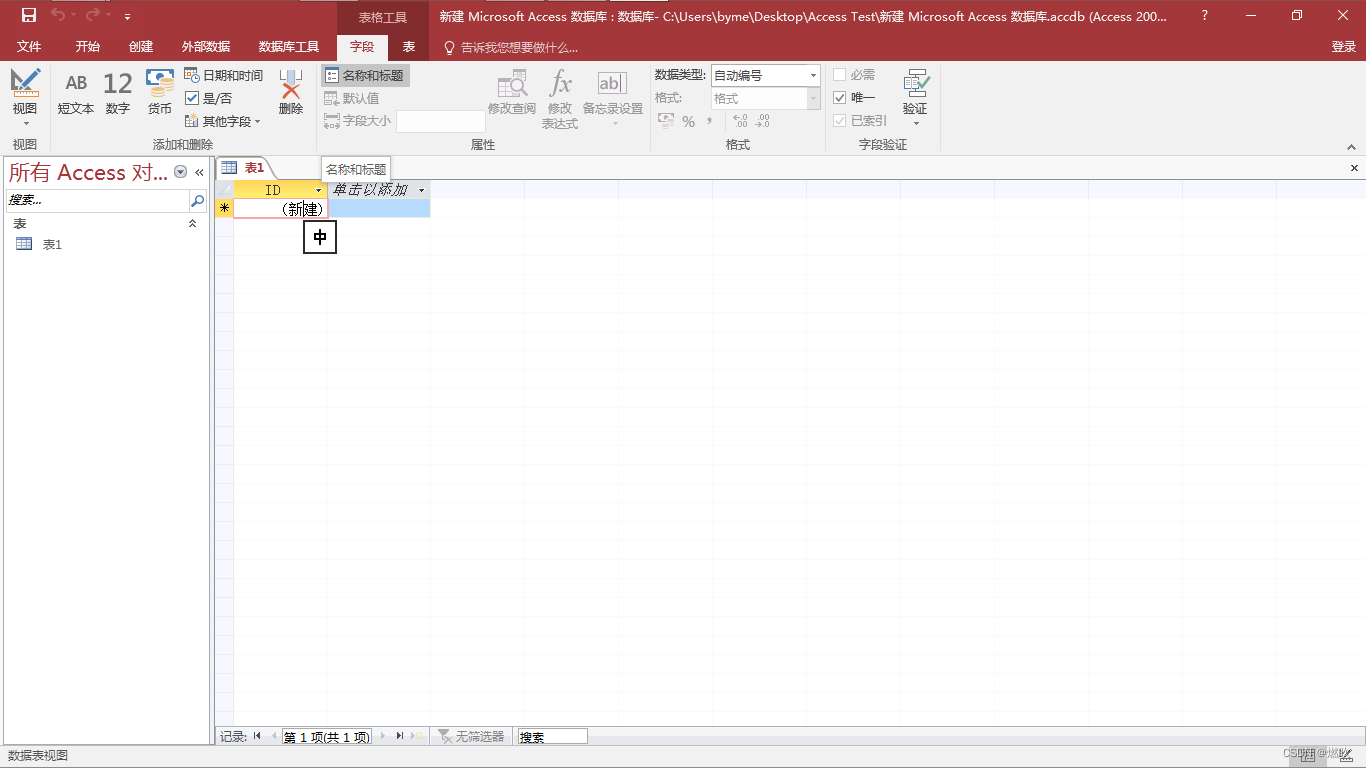Add a 日期和时间 field

coord(224,76)
